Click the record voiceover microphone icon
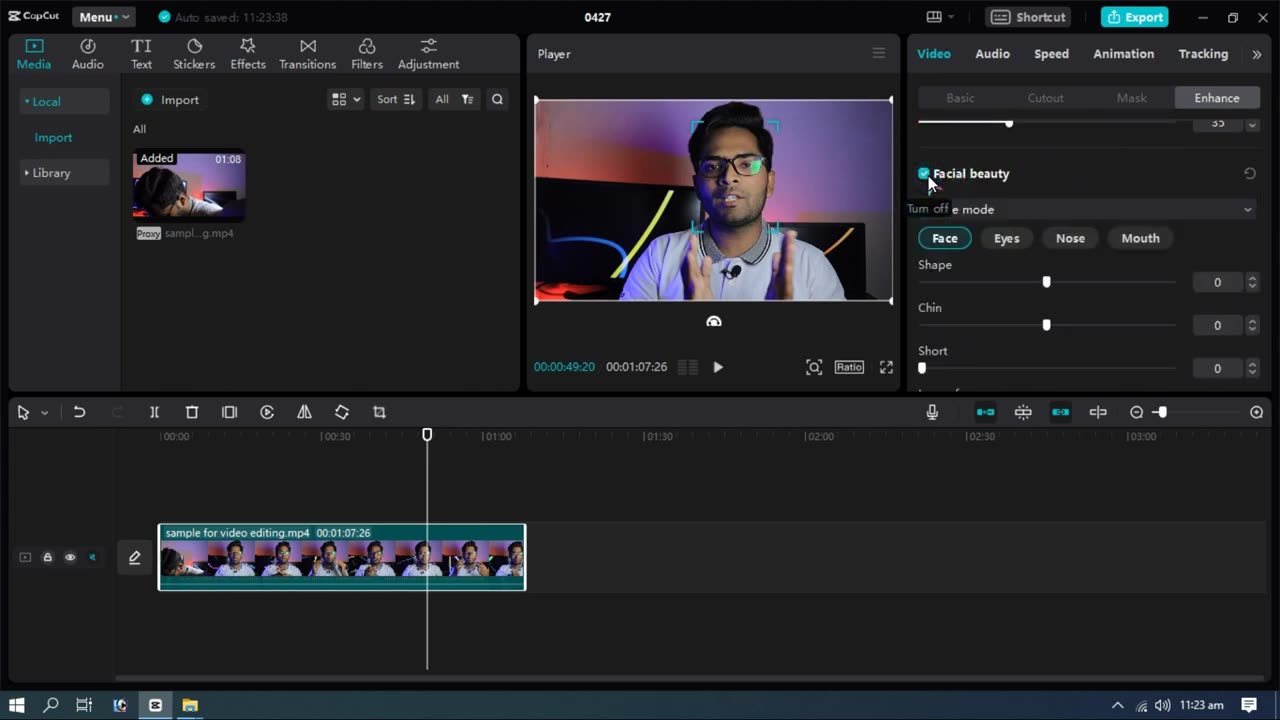Screen dimensions: 1280x720 pyautogui.click(x=932, y=412)
